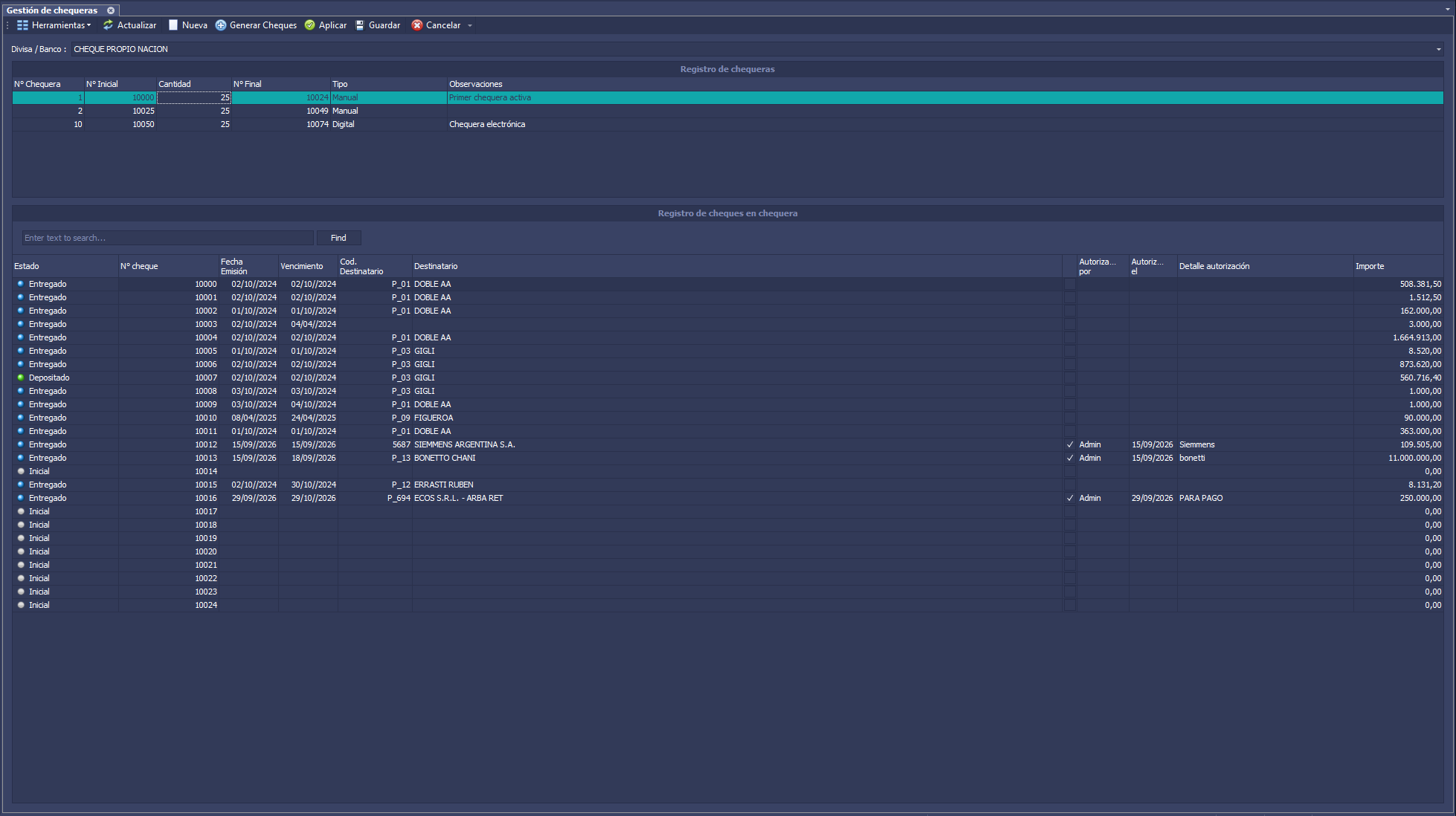The image size is (1456, 816).
Task: Click gray status dot of cheque 10014
Action: pyautogui.click(x=21, y=471)
